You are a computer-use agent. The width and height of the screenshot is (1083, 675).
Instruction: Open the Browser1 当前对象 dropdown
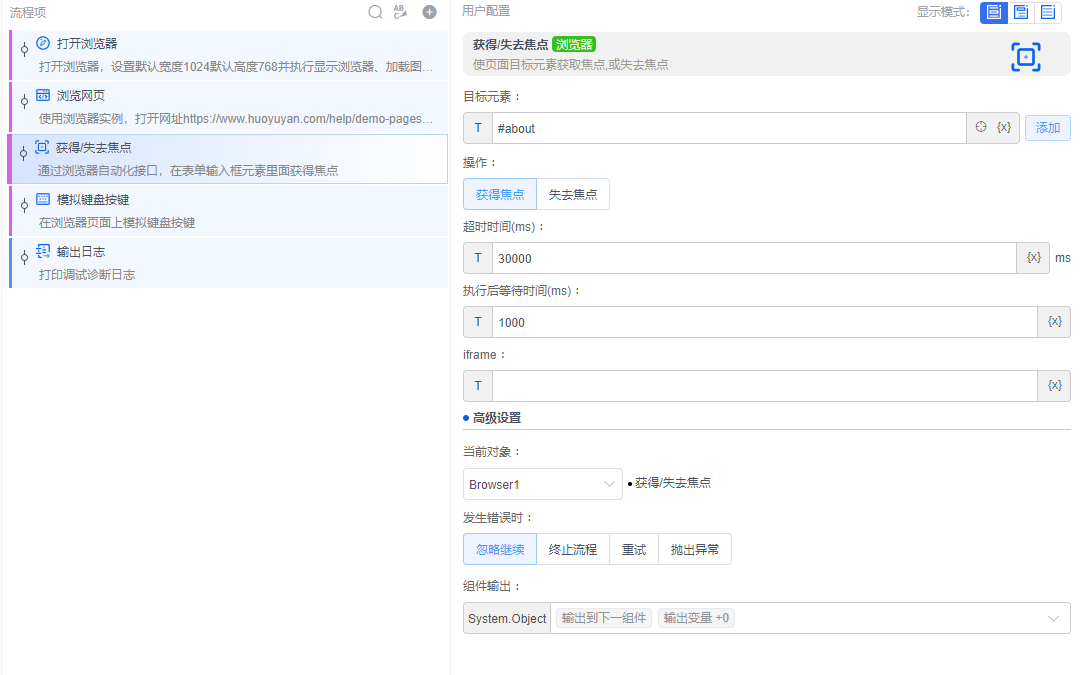coord(542,483)
